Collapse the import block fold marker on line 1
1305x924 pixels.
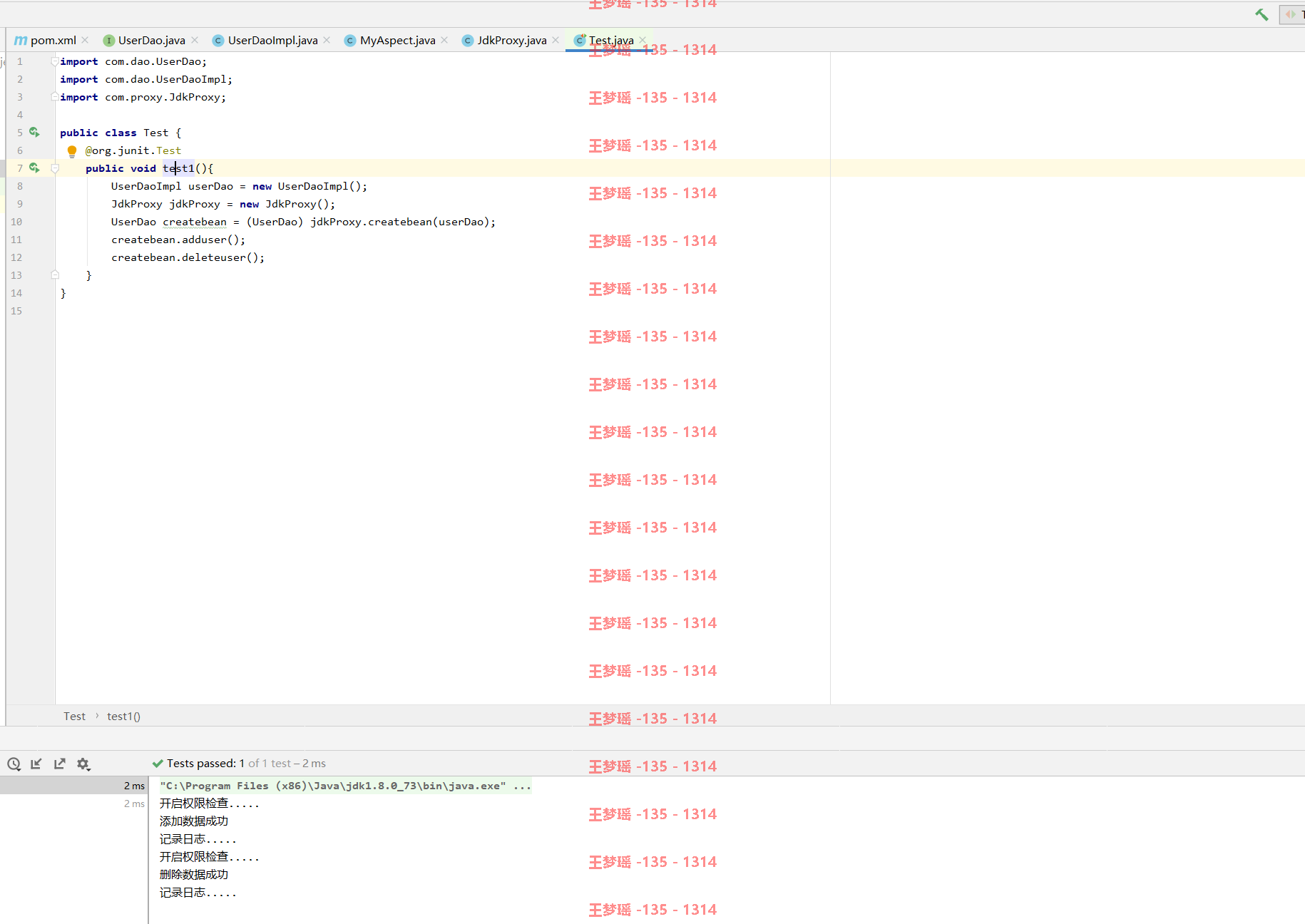click(x=55, y=61)
